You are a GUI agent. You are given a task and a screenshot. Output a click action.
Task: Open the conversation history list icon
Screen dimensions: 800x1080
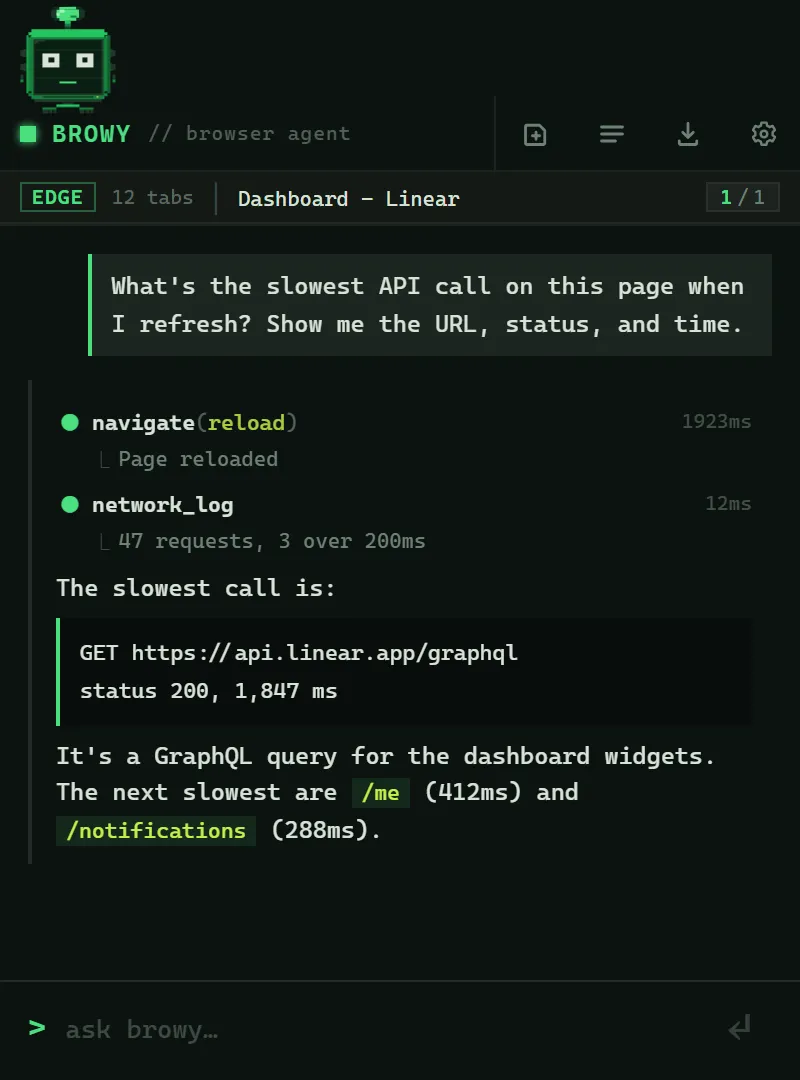tap(611, 134)
